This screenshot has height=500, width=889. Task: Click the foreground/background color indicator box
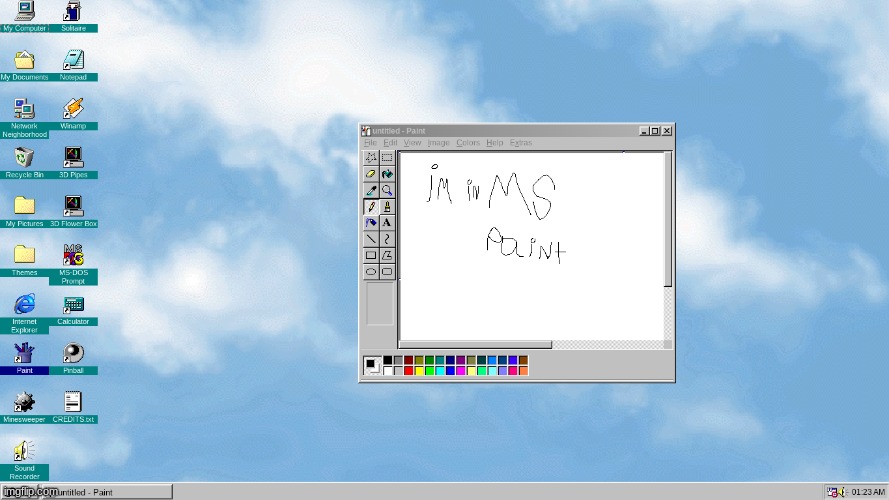tap(372, 366)
